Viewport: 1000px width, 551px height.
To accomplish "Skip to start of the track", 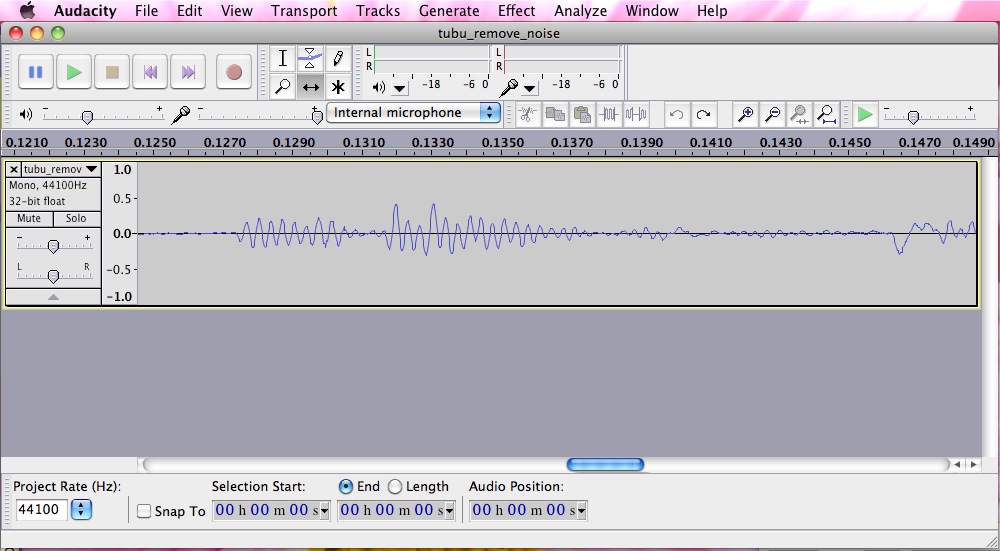I will pos(150,72).
